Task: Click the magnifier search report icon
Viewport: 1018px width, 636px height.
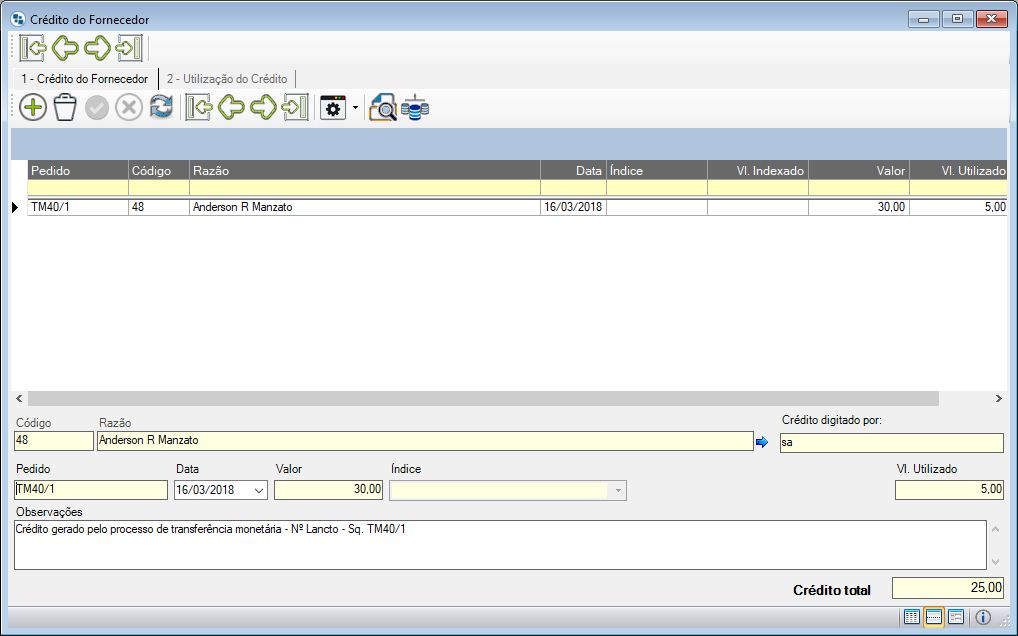Action: tap(383, 108)
